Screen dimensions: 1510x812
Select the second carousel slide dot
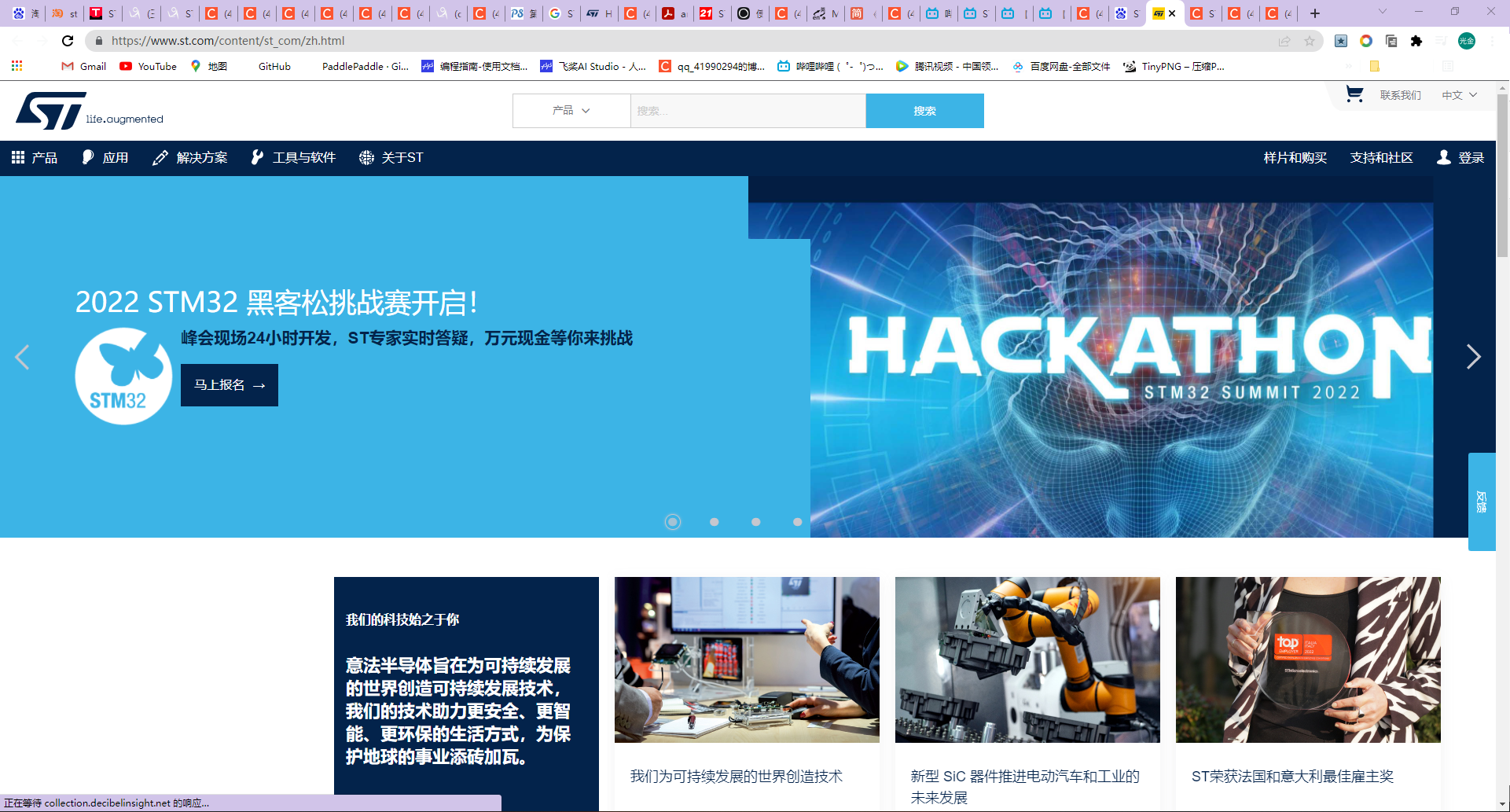(x=714, y=521)
